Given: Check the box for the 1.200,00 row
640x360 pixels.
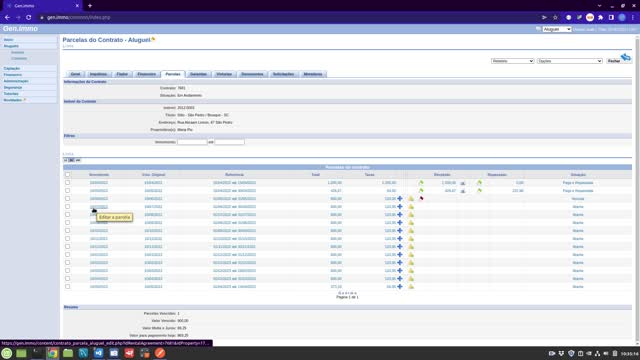Looking at the screenshot, I should click(x=67, y=182).
